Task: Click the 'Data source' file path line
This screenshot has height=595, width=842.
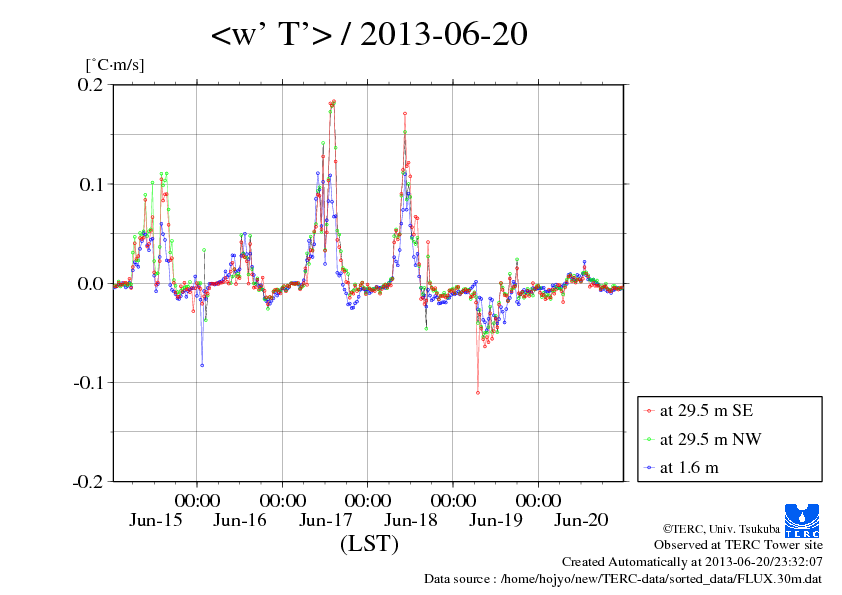Action: point(623,579)
